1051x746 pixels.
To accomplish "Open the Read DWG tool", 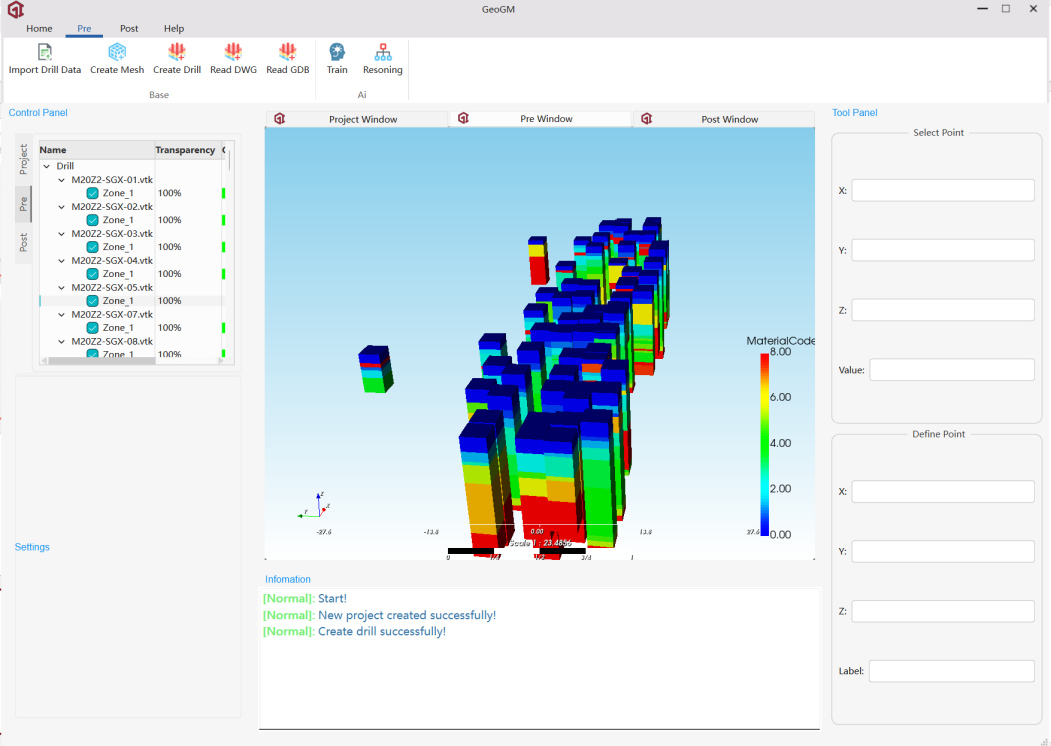I will [x=233, y=53].
